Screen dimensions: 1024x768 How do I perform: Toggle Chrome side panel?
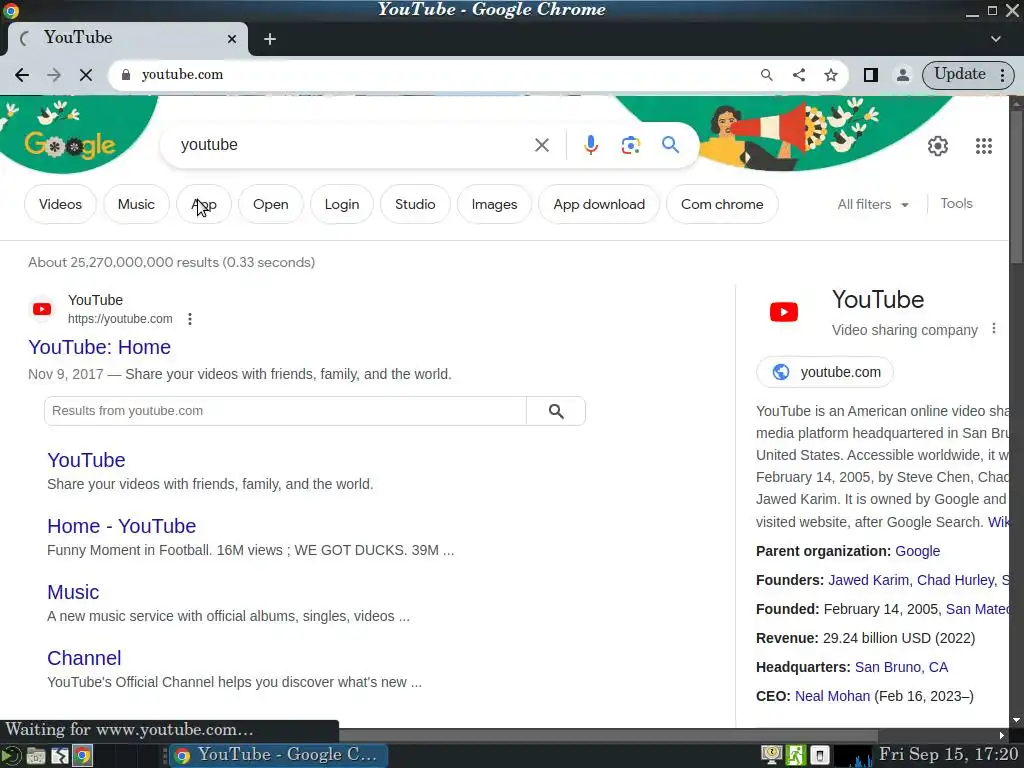(x=871, y=75)
